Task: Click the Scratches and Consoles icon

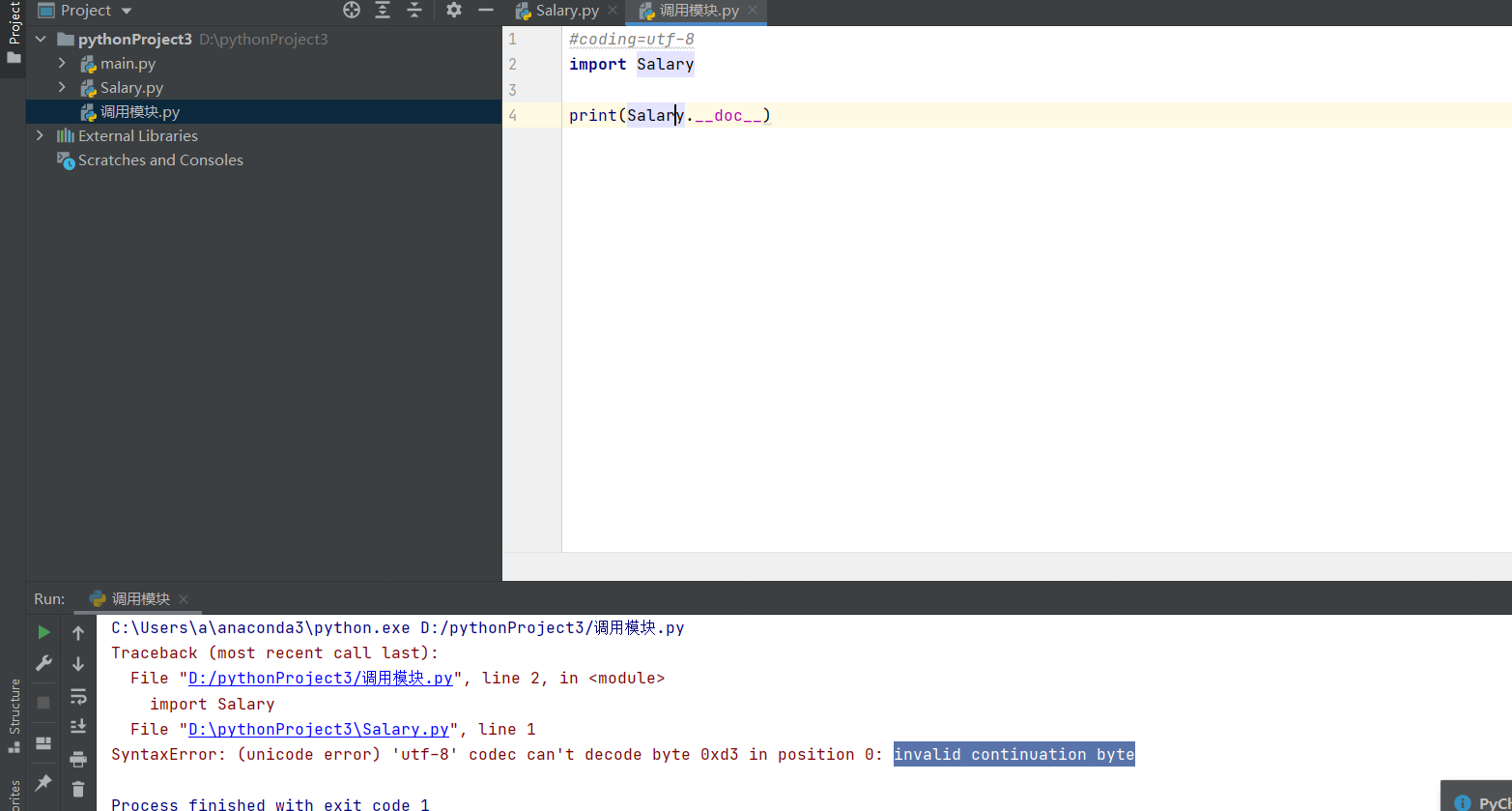Action: pos(65,160)
